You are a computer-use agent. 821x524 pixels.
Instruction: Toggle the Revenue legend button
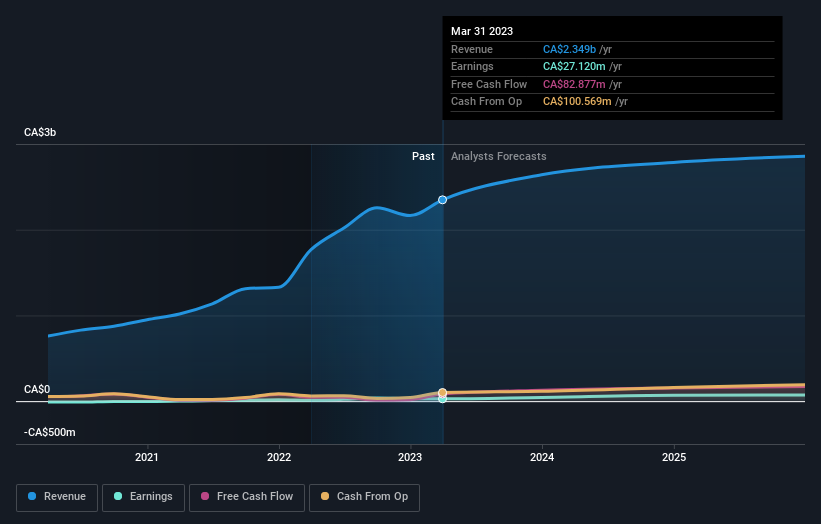click(57, 497)
